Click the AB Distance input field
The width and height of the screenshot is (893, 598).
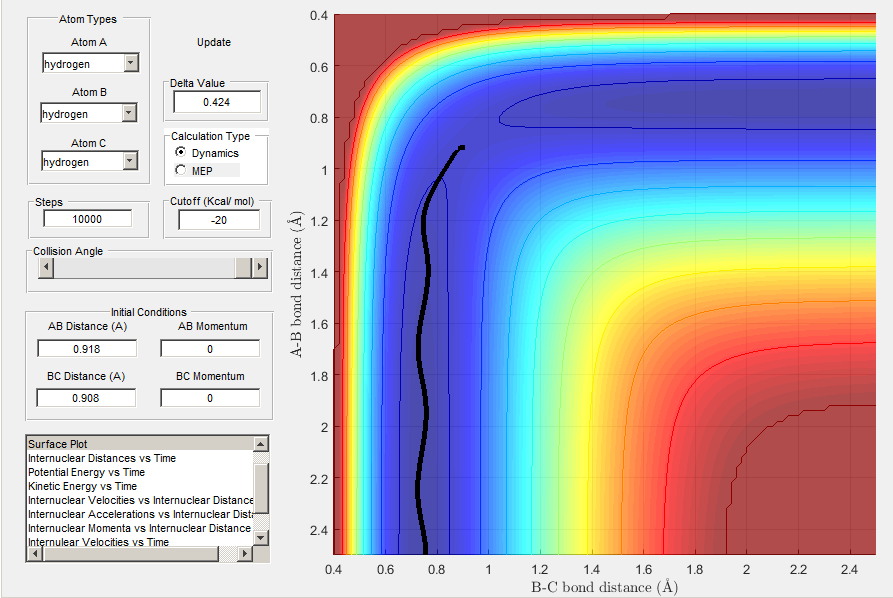click(87, 349)
